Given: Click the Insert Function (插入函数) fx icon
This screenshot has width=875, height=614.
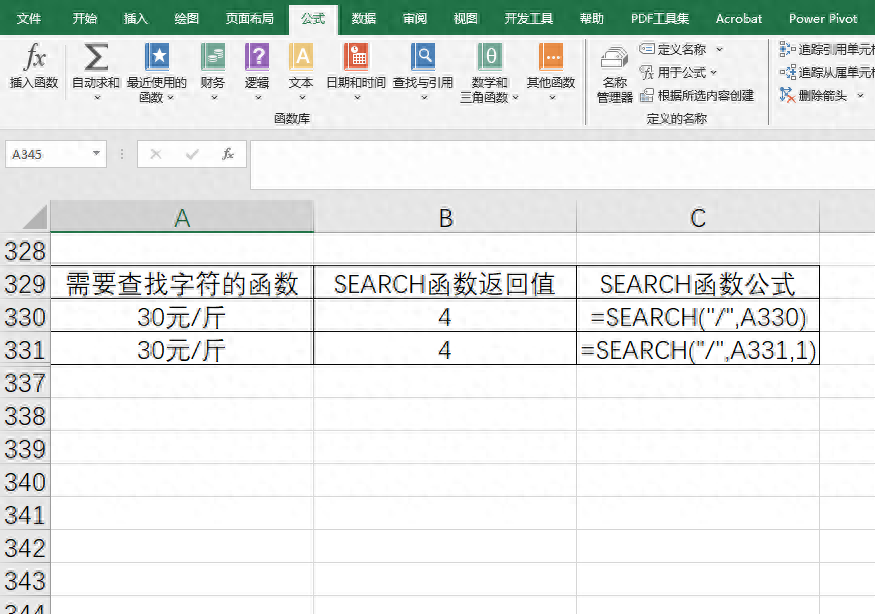Looking at the screenshot, I should (35, 56).
